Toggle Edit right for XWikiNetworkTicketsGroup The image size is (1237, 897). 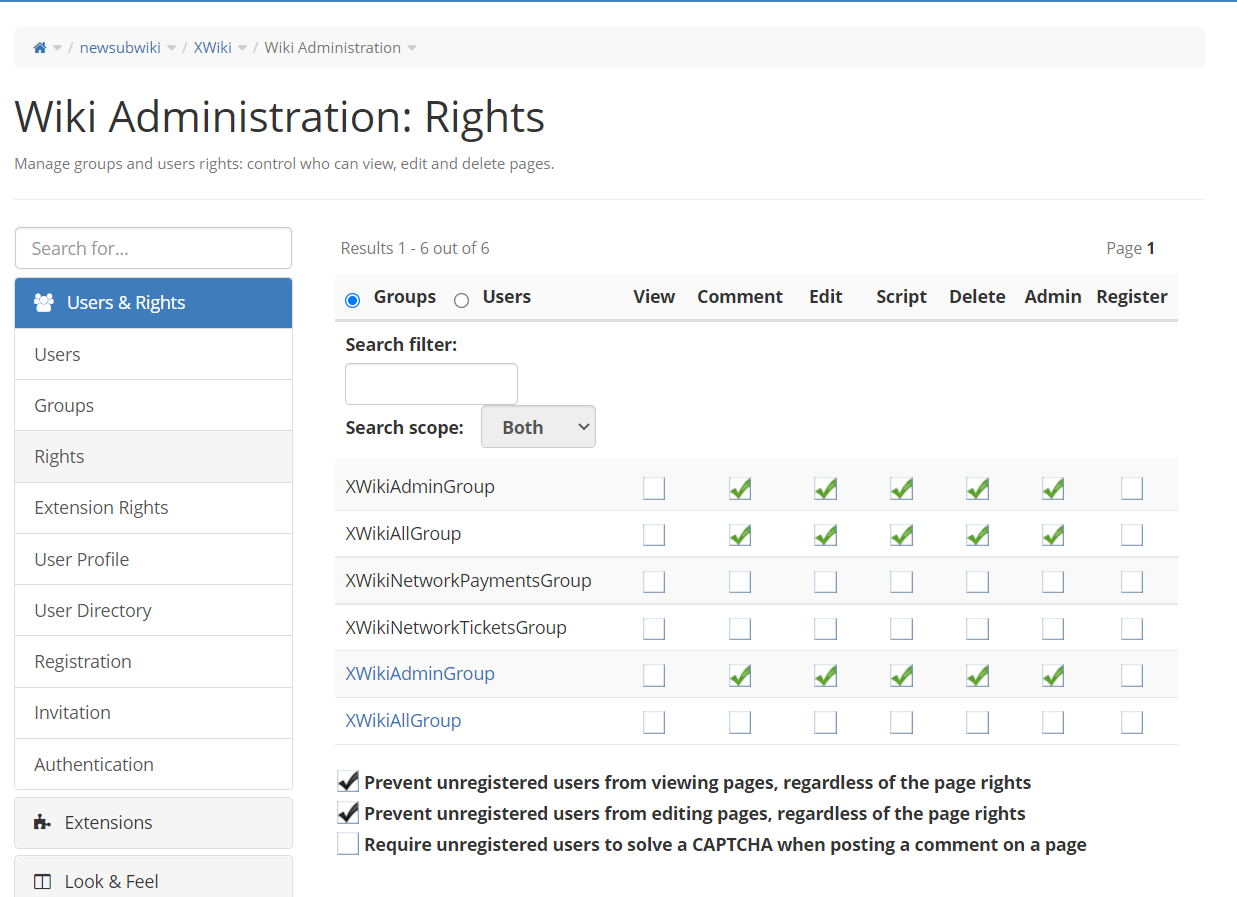[x=825, y=628]
